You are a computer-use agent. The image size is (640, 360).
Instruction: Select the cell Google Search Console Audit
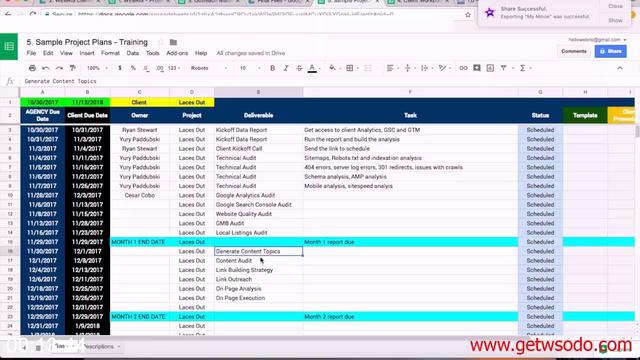point(258,204)
